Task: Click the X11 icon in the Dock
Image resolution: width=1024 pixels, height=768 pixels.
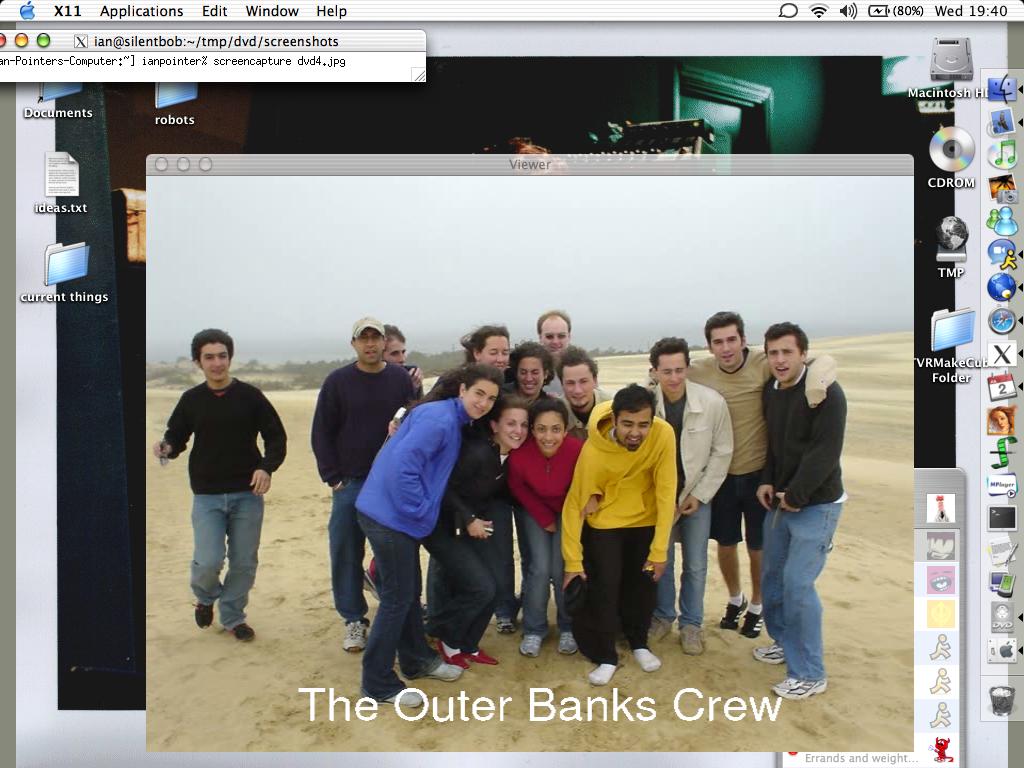Action: [1002, 353]
